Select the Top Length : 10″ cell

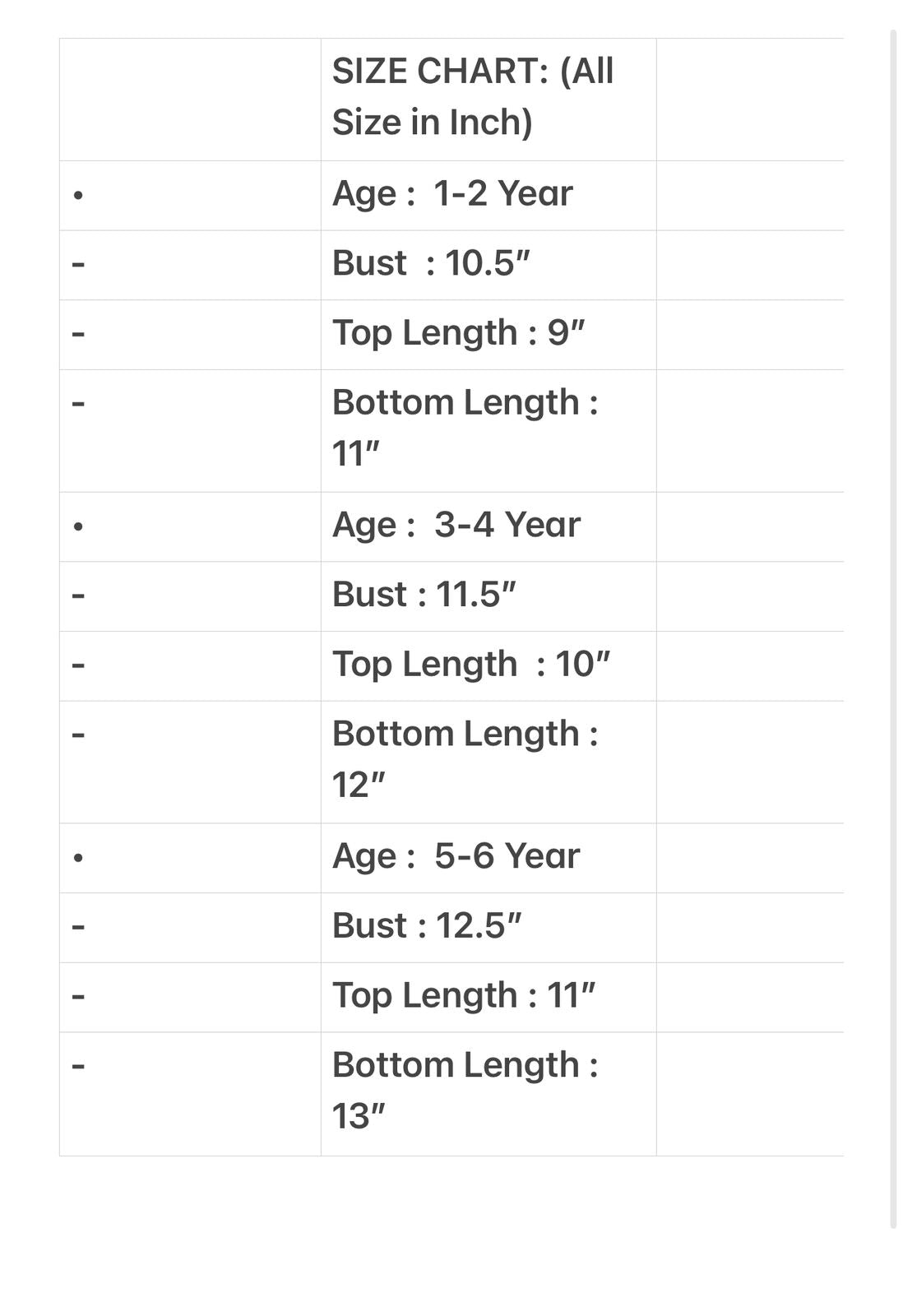click(489, 666)
